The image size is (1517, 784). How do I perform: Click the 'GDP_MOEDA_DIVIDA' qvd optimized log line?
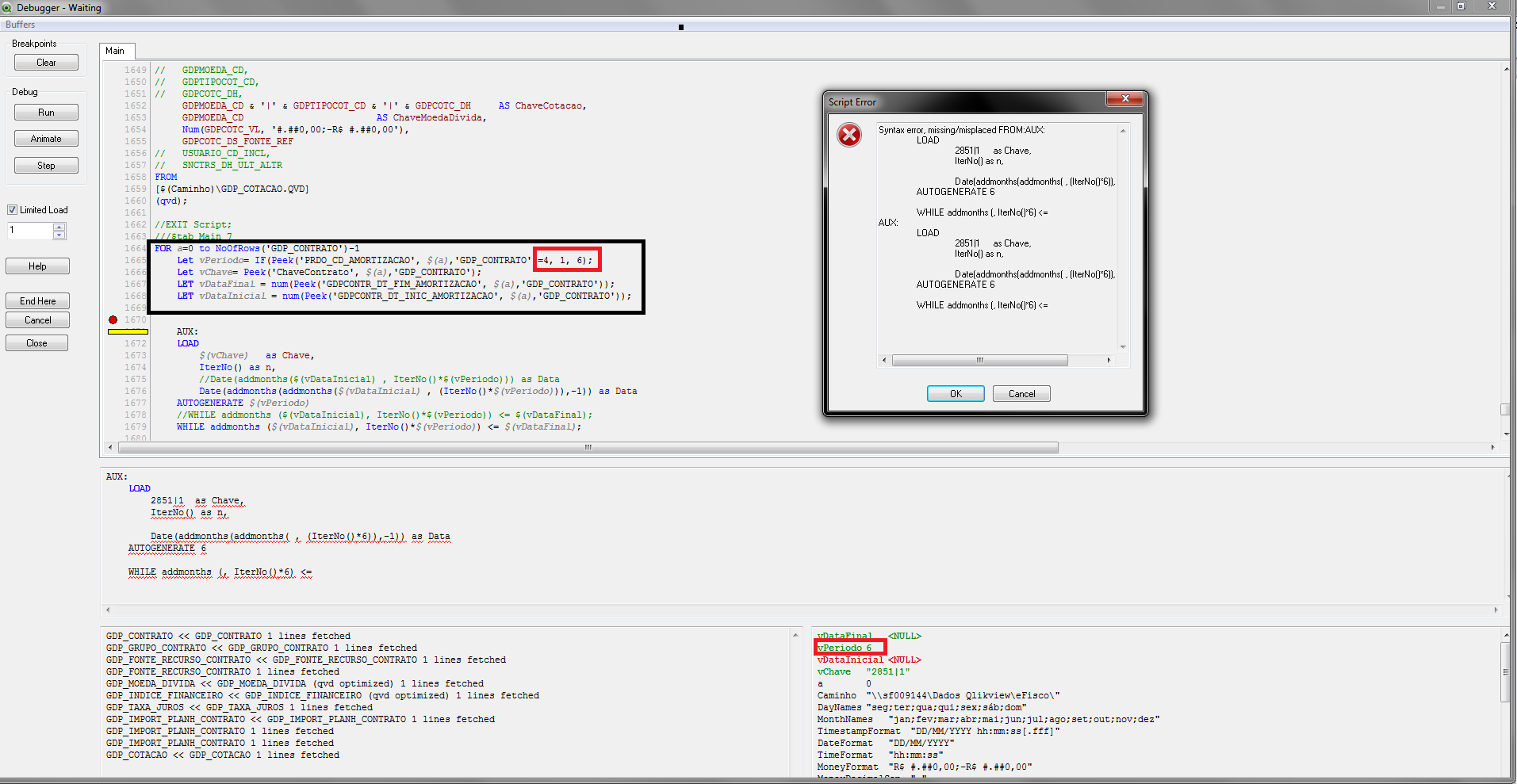295,683
